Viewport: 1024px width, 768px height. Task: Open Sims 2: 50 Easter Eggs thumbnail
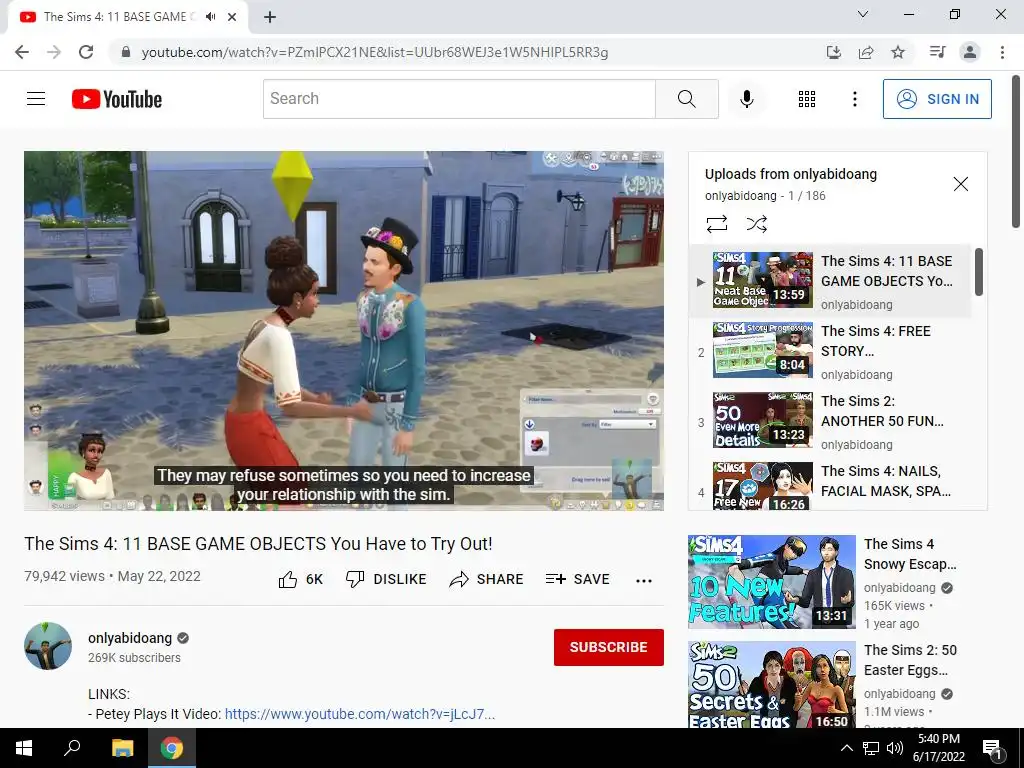(771, 685)
